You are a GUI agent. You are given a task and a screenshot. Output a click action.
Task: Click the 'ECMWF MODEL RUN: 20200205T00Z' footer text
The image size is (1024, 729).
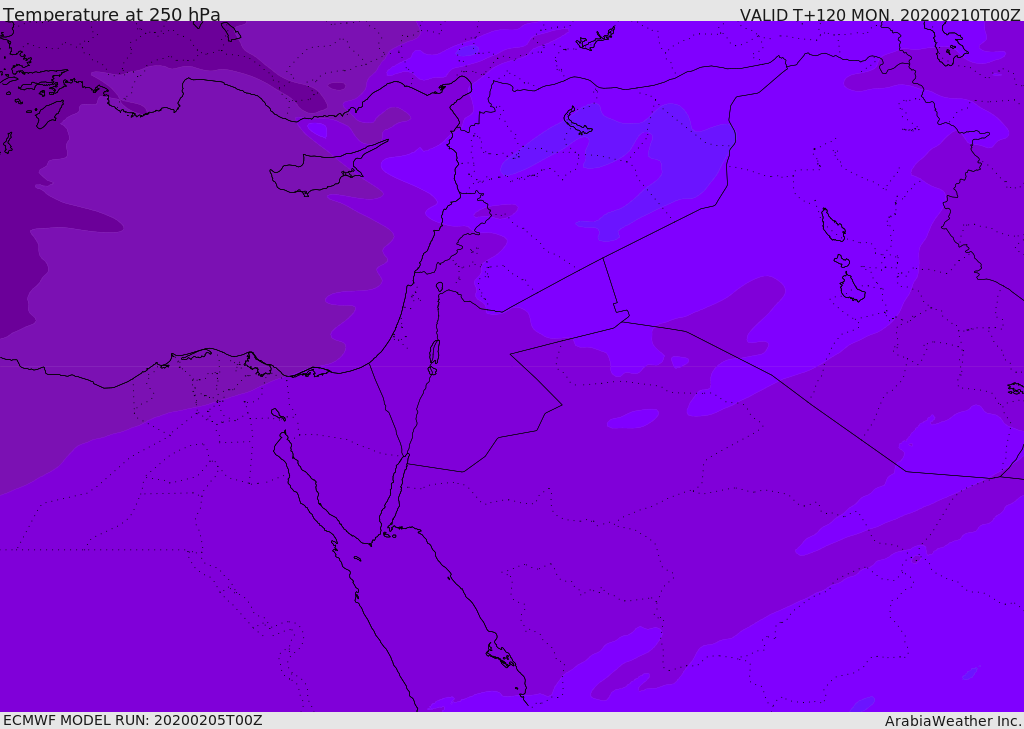133,720
